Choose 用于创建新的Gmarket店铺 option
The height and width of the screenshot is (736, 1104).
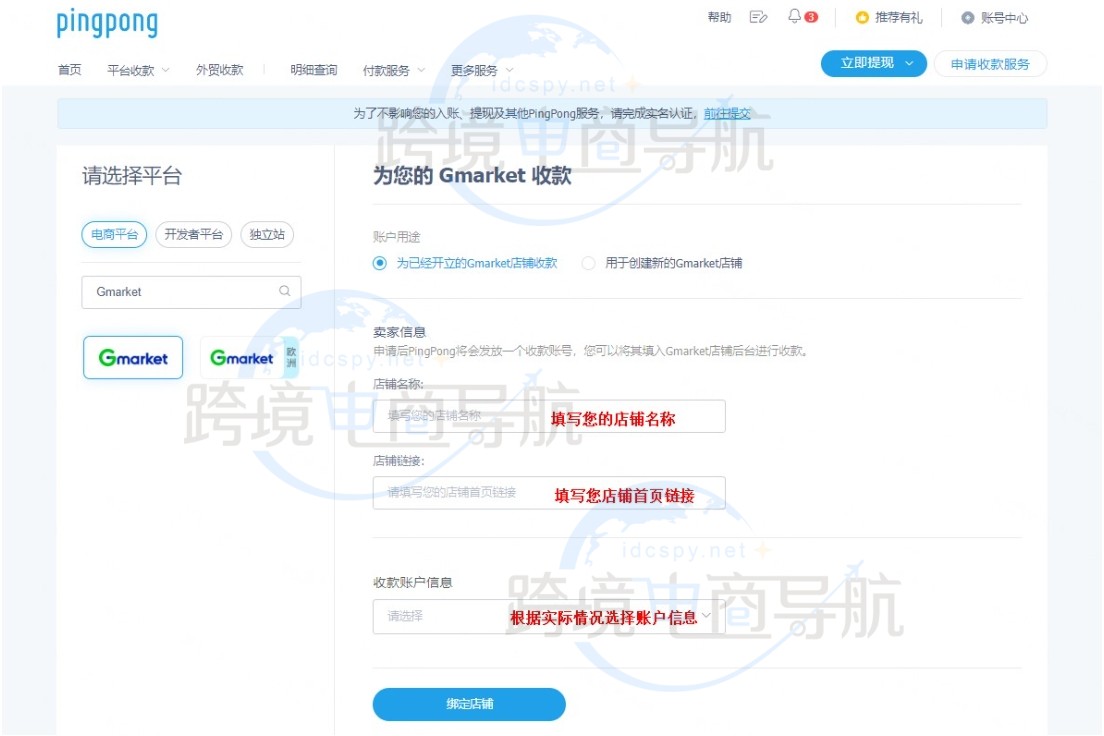pos(589,263)
